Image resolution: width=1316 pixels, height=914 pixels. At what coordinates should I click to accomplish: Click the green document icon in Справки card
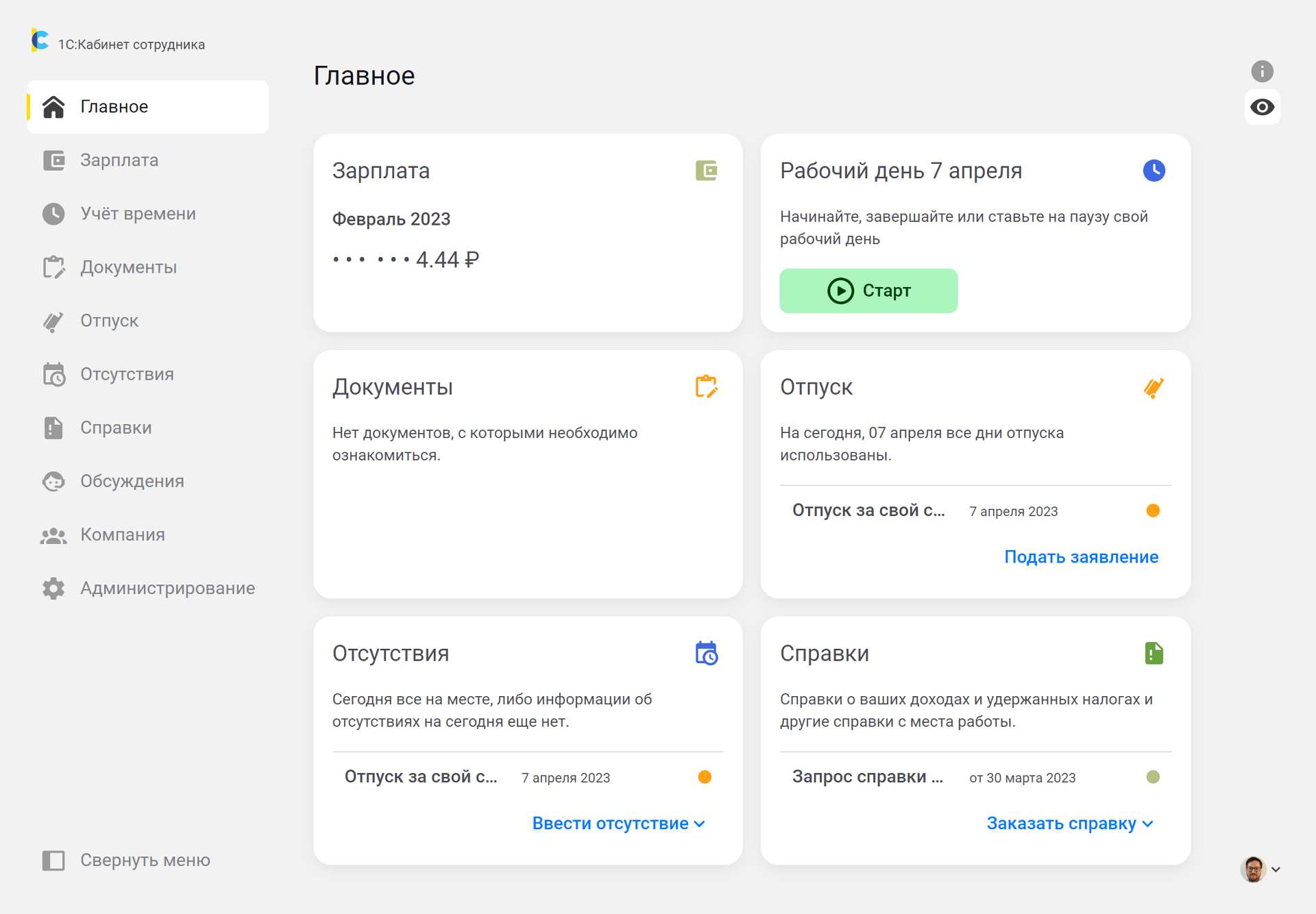1154,653
